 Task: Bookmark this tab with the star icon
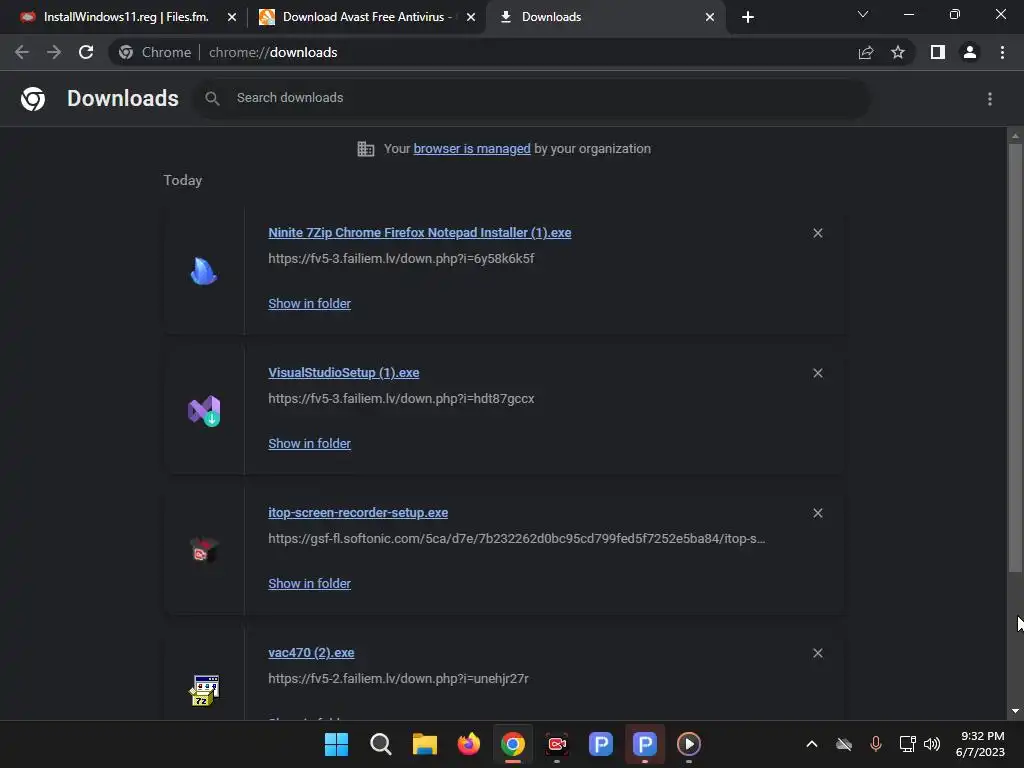[x=898, y=52]
